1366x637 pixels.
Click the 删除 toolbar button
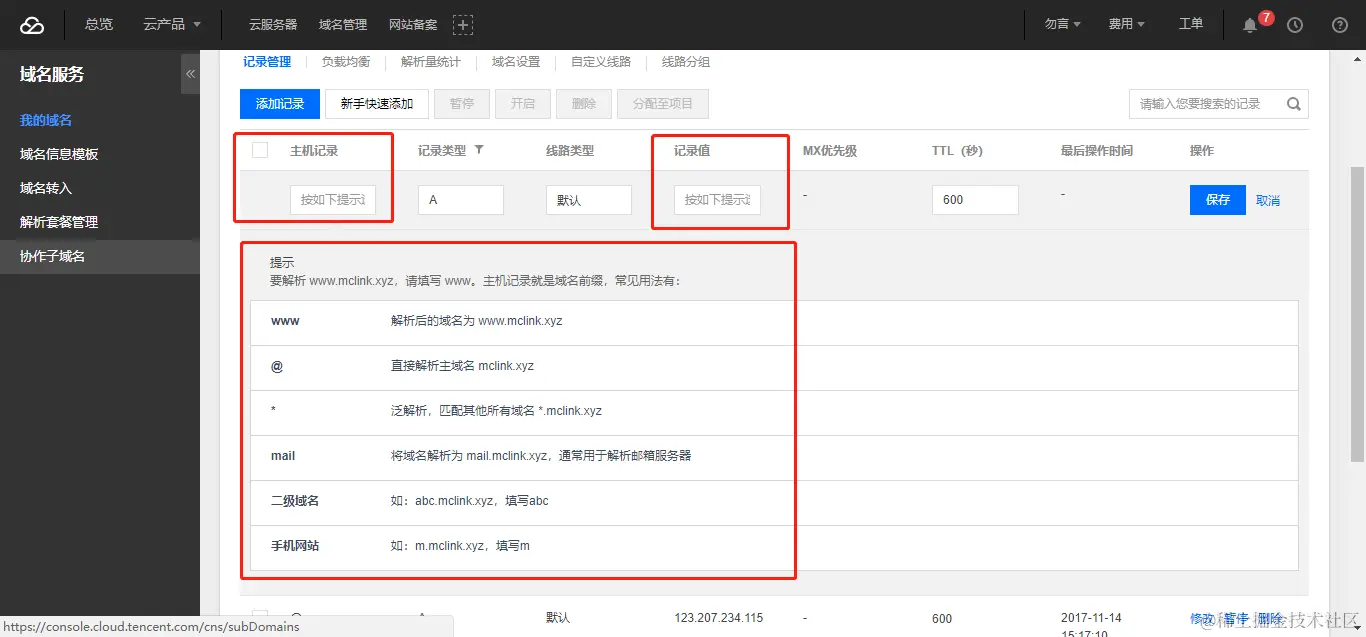pyautogui.click(x=584, y=104)
